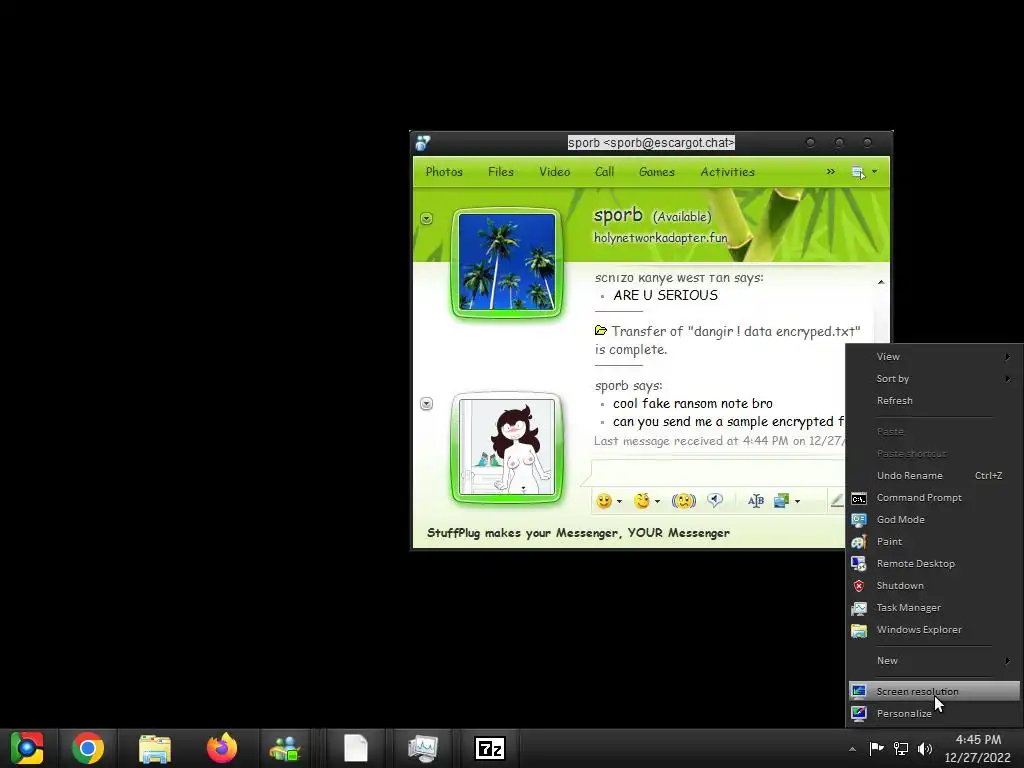The image size is (1024, 768).
Task: Click the Paint palette icon
Action: click(x=859, y=542)
